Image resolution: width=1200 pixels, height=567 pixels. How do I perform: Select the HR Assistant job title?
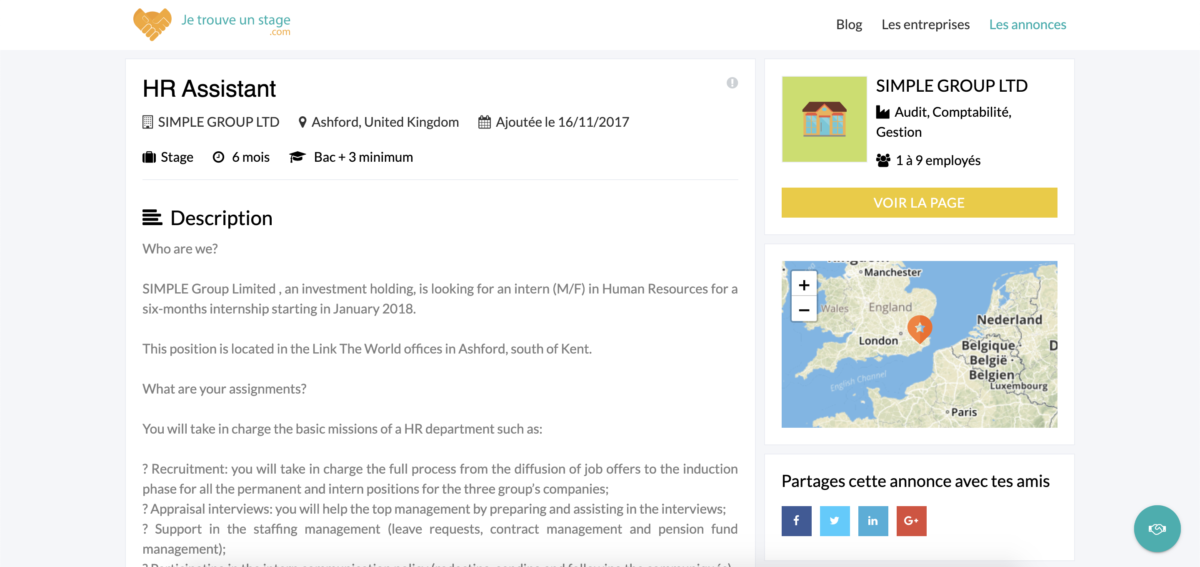[x=209, y=88]
